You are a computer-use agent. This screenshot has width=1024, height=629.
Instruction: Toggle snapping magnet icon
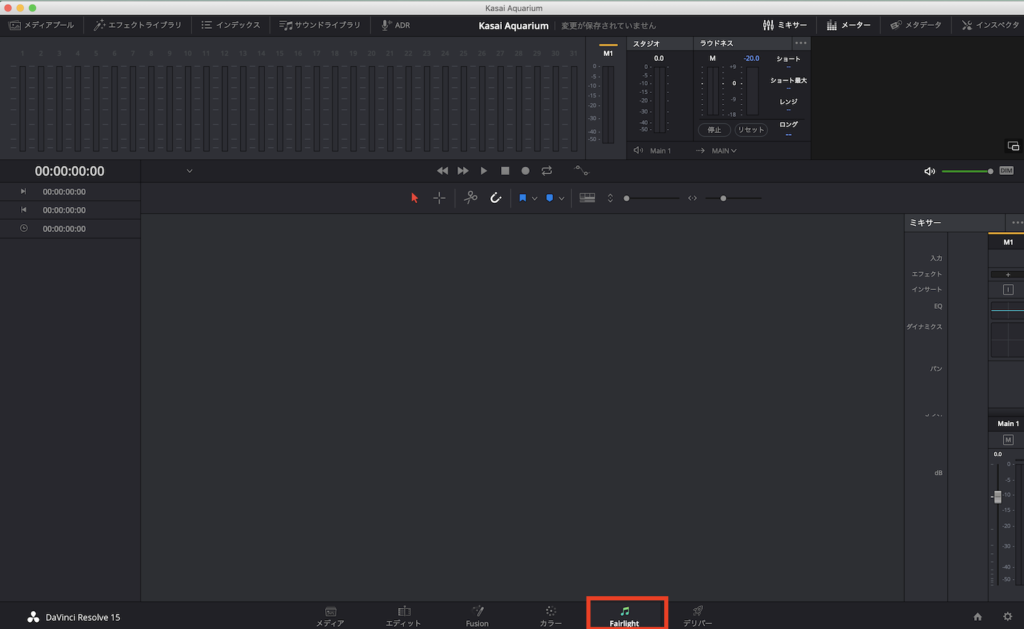pos(496,198)
